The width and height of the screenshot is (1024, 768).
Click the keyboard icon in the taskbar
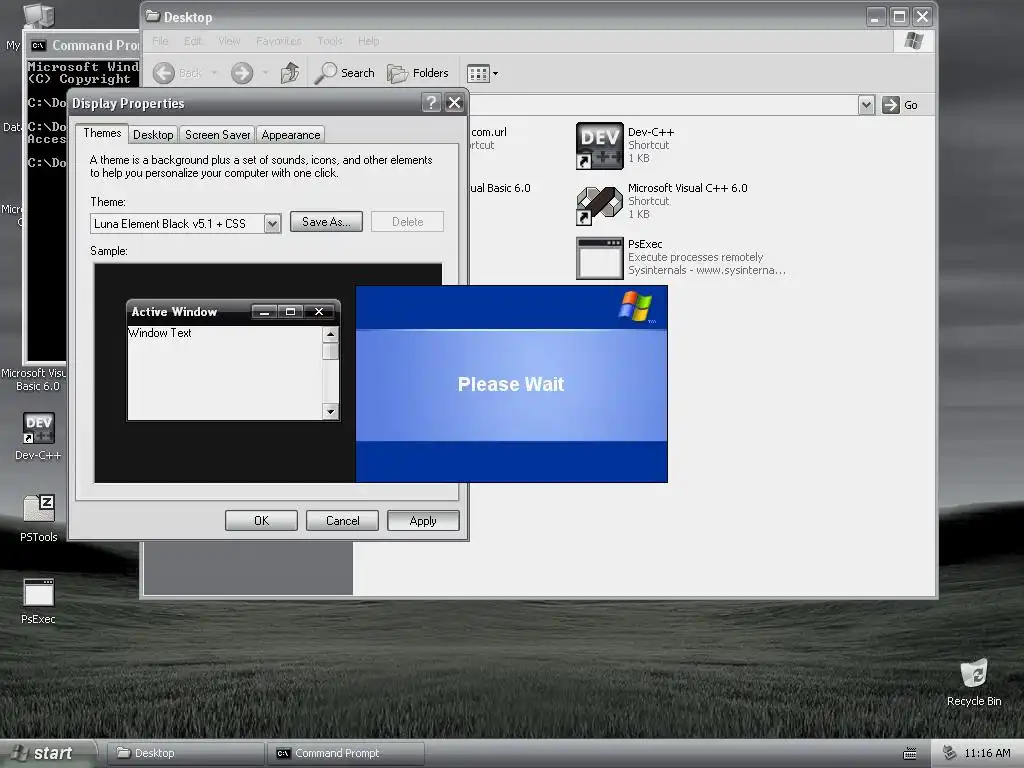click(910, 754)
